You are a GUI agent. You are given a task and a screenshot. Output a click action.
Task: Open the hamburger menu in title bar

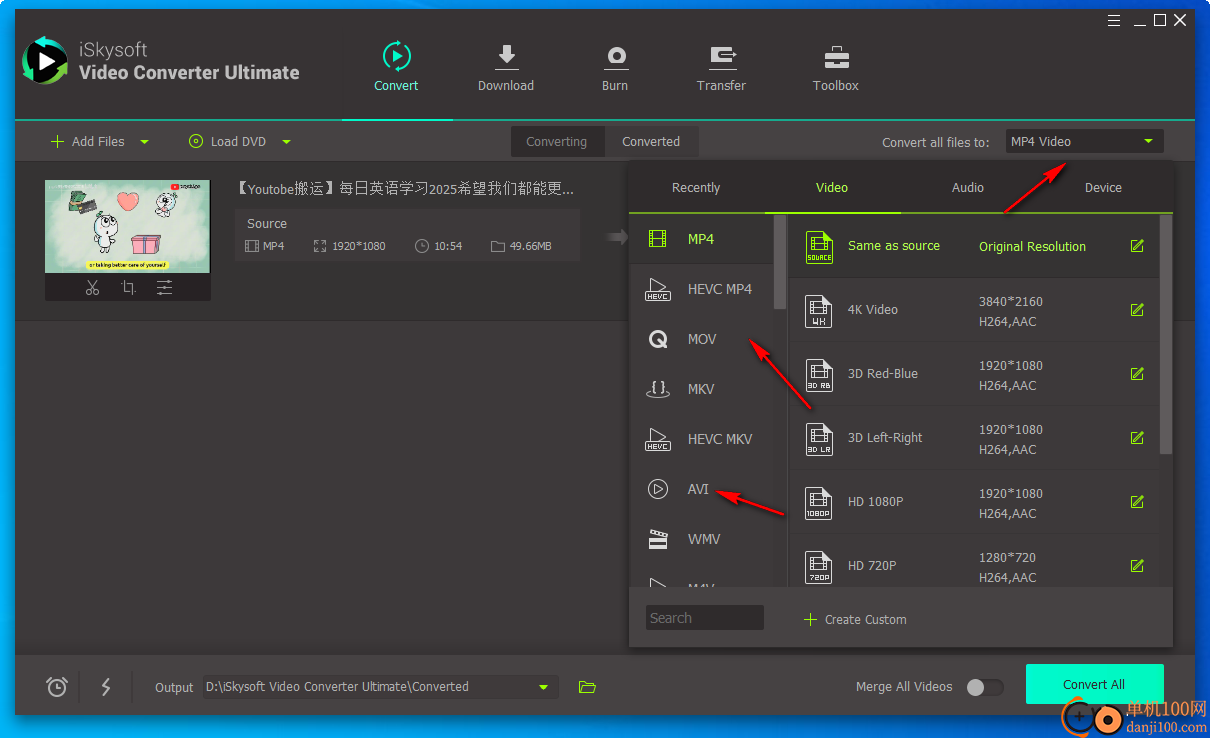coord(1115,20)
